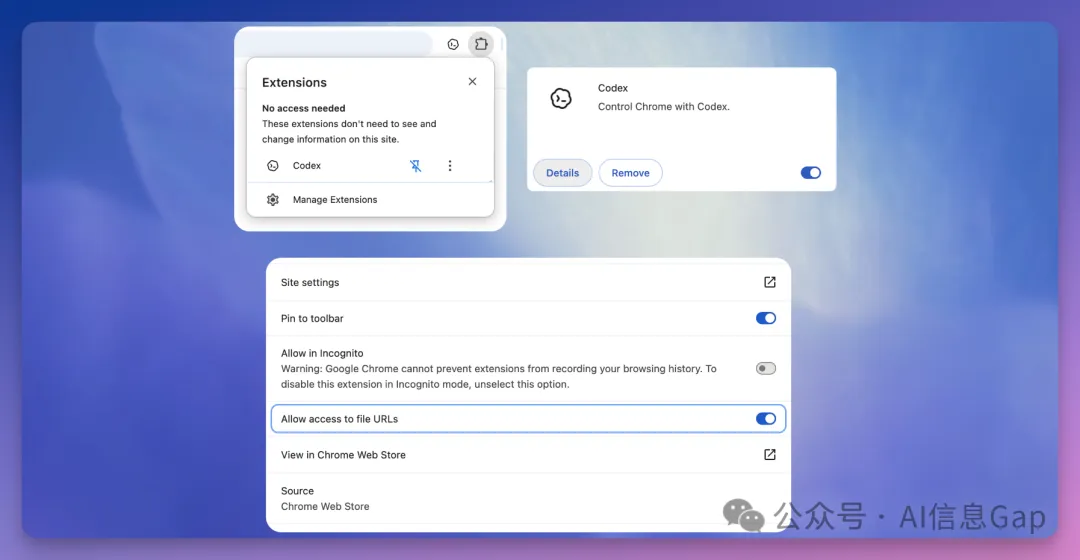Enable Allow in Incognito switch
The image size is (1080, 560).
766,369
